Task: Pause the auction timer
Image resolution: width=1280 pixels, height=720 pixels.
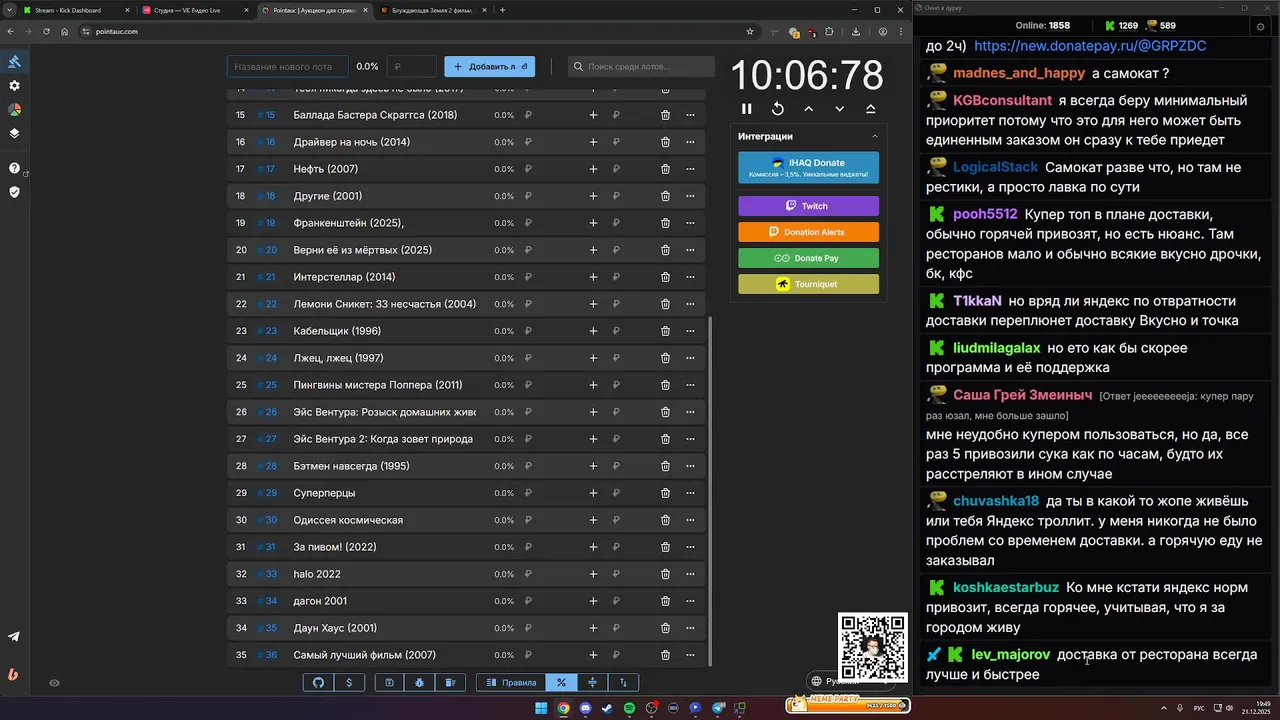Action: [x=746, y=108]
